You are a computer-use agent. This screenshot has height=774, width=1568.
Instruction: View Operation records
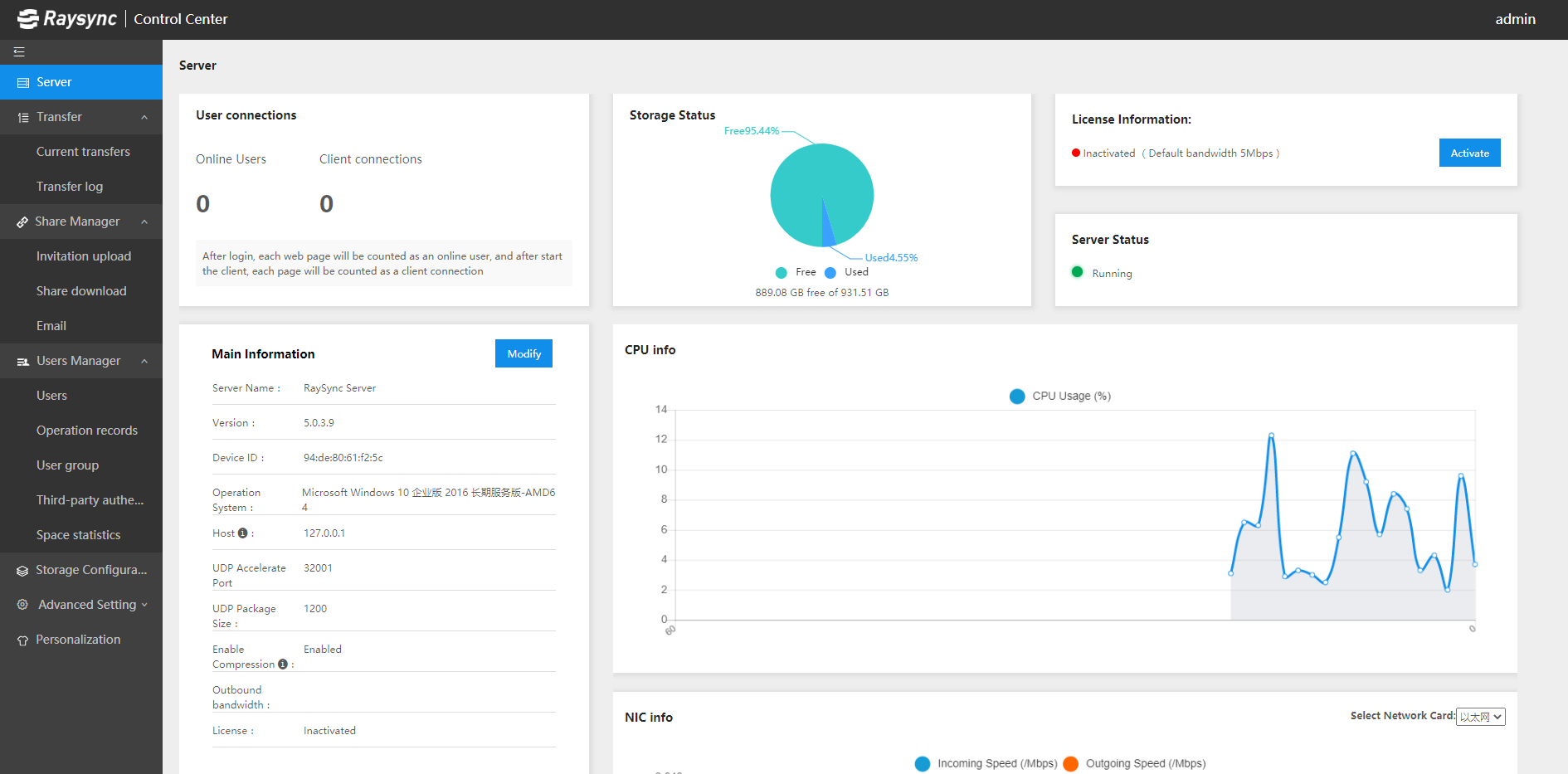pos(81,431)
